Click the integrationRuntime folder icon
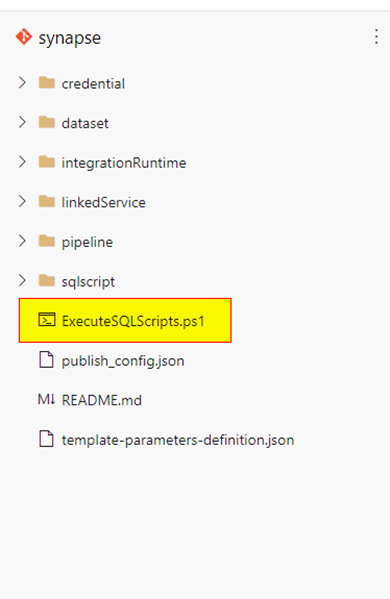Image resolution: width=390 pixels, height=599 pixels. [x=47, y=162]
